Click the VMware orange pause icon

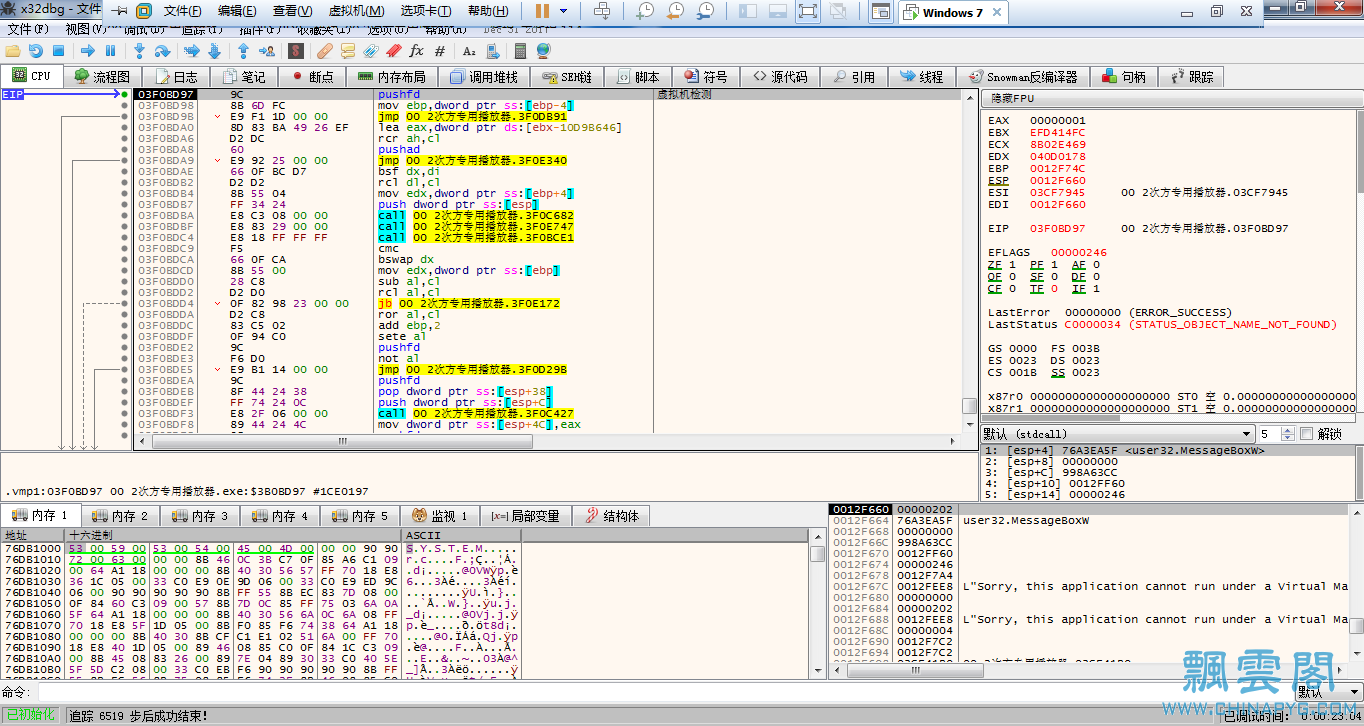(x=542, y=11)
